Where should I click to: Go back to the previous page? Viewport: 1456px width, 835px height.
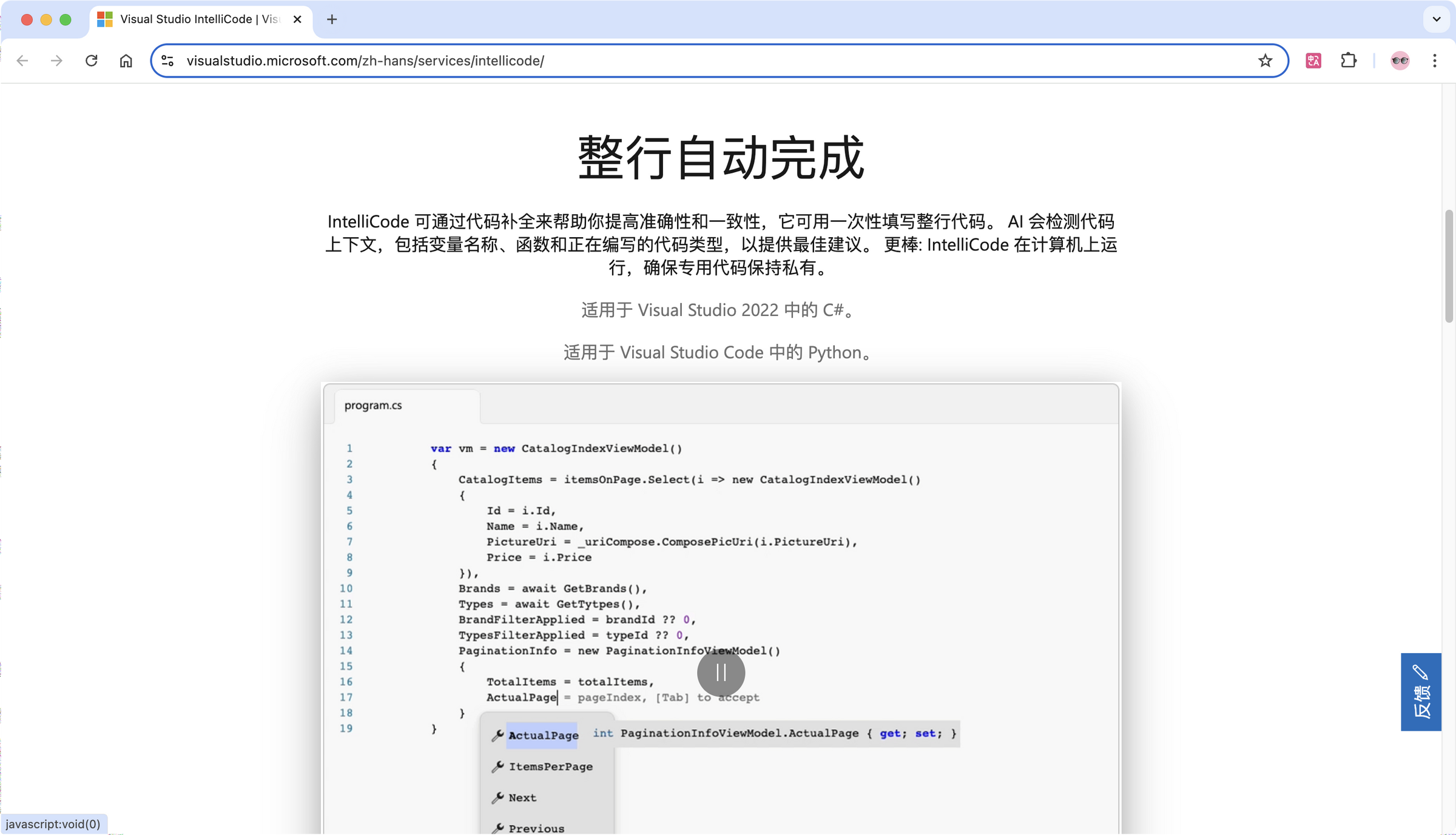(x=22, y=60)
